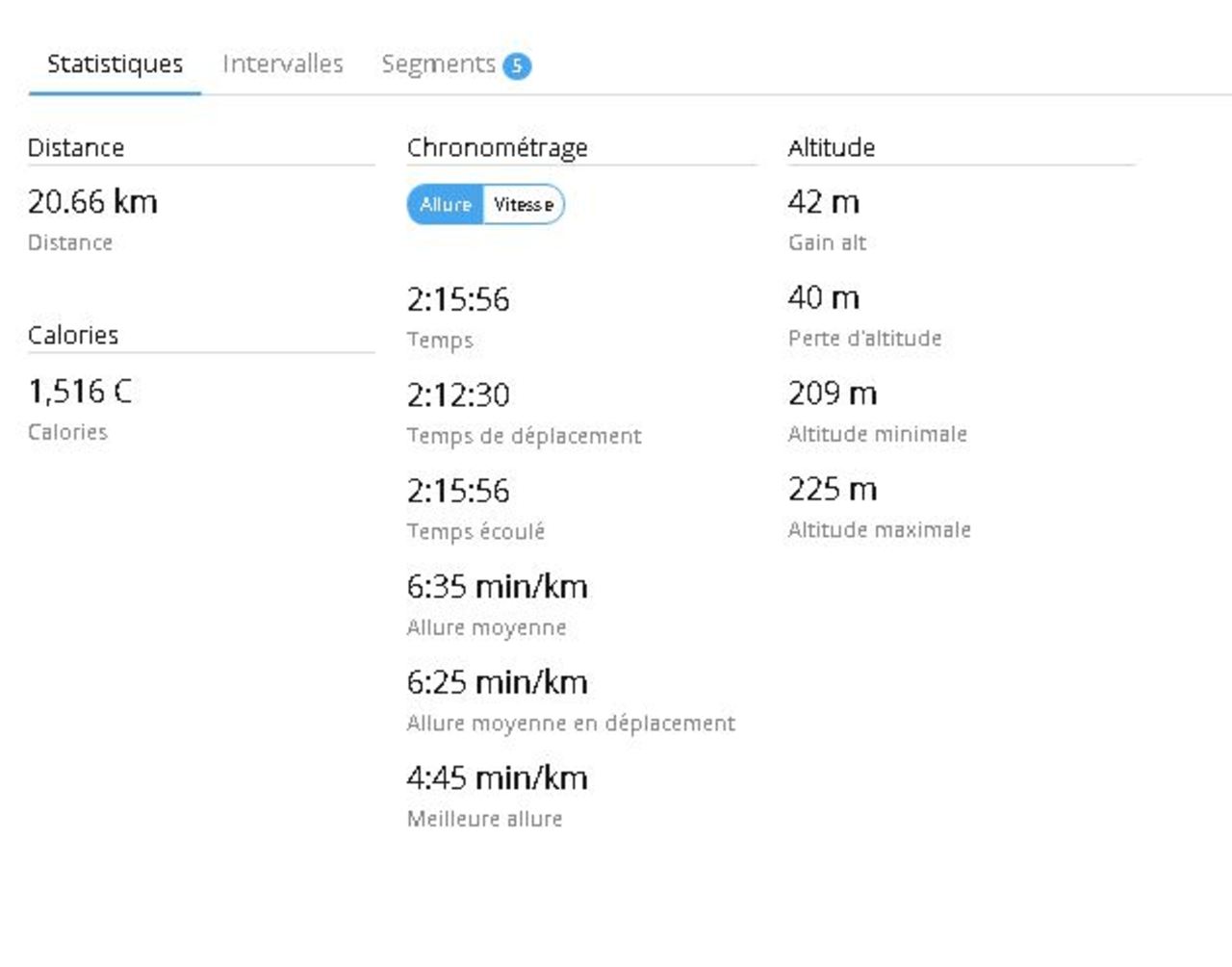Click the 225 m maximum altitude

832,490
